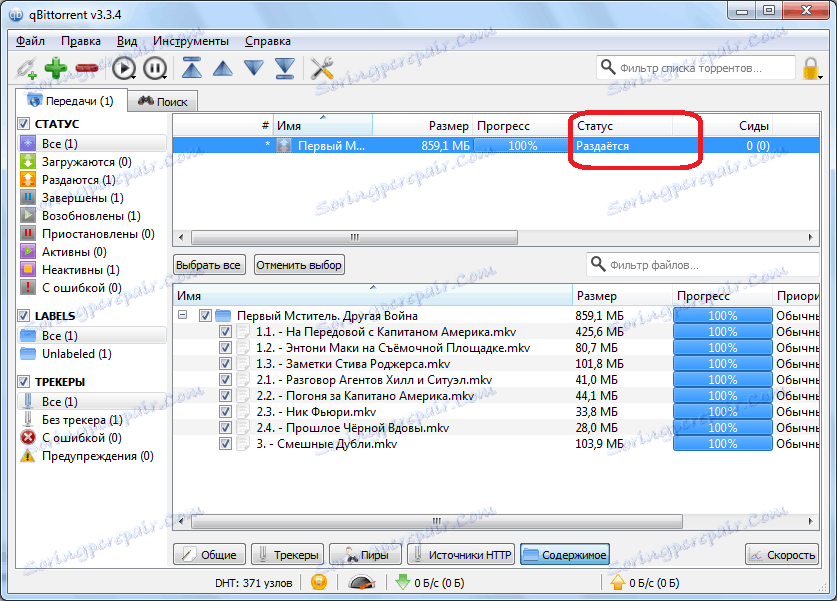Open the Файл menu
Viewport: 837px width, 601px height.
30,41
